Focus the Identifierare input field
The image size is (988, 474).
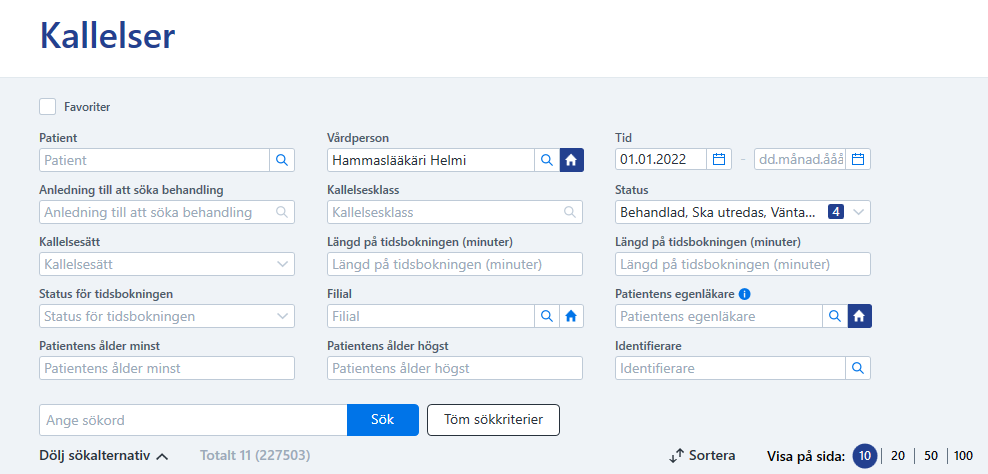[730, 368]
